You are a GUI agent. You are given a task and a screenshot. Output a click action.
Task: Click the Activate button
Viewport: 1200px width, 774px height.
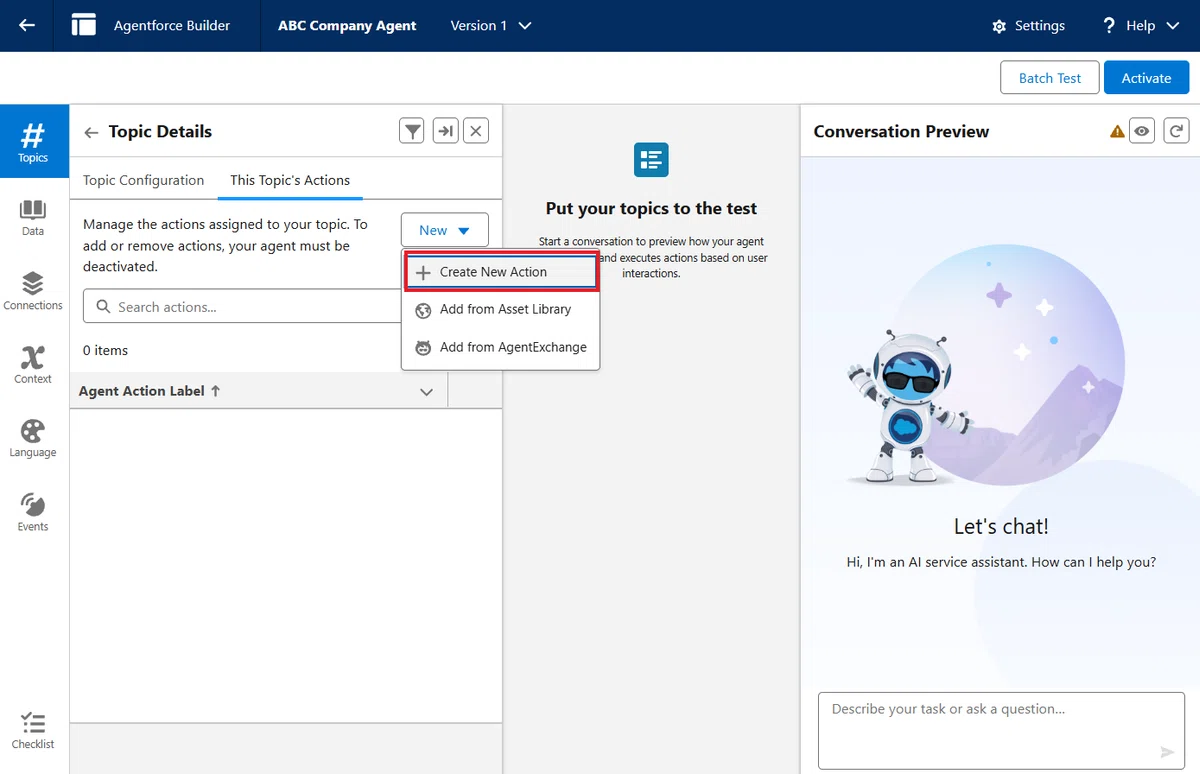(x=1146, y=78)
